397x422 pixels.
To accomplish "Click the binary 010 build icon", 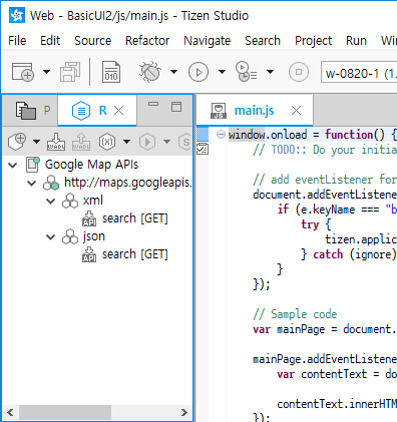I will (x=111, y=72).
